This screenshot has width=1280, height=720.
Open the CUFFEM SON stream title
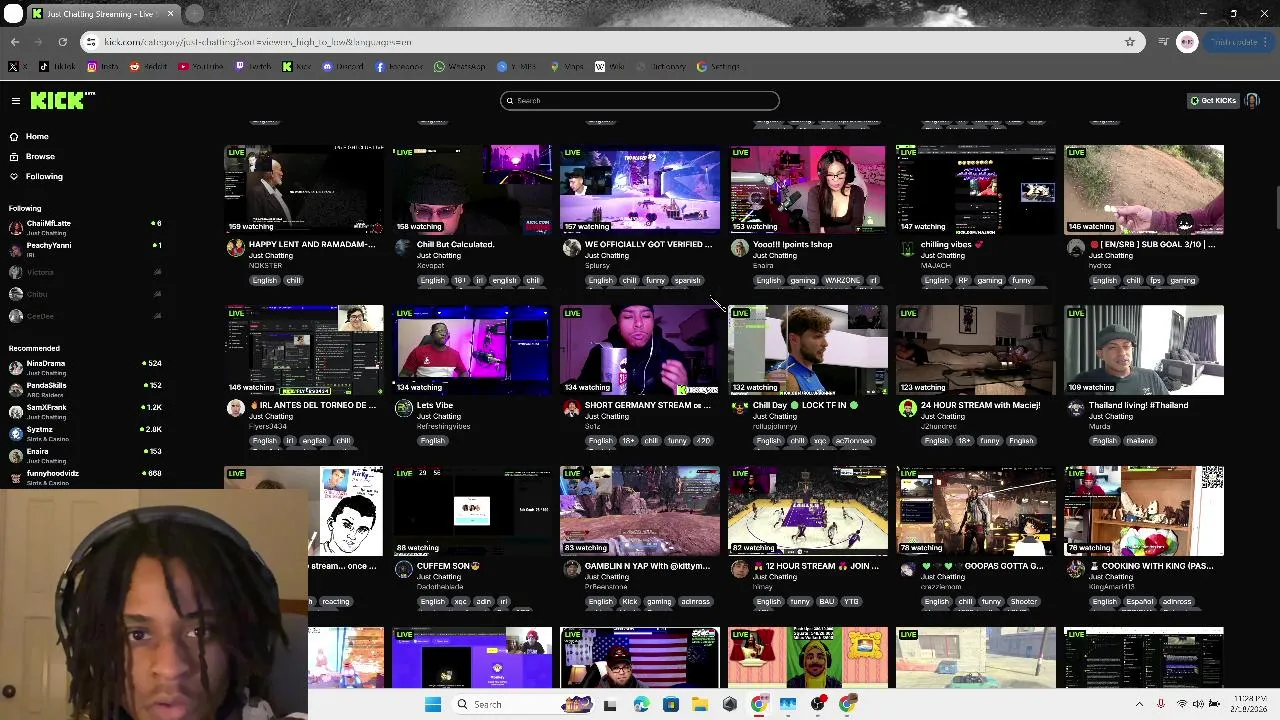448,566
